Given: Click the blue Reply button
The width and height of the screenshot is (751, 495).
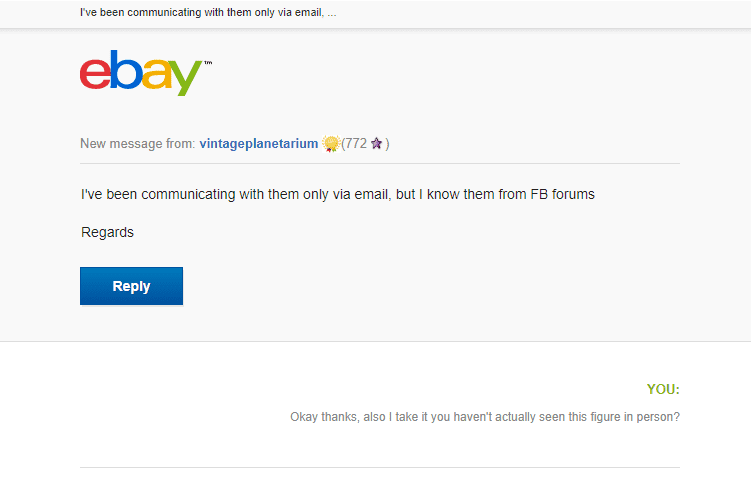Looking at the screenshot, I should pyautogui.click(x=131, y=286).
